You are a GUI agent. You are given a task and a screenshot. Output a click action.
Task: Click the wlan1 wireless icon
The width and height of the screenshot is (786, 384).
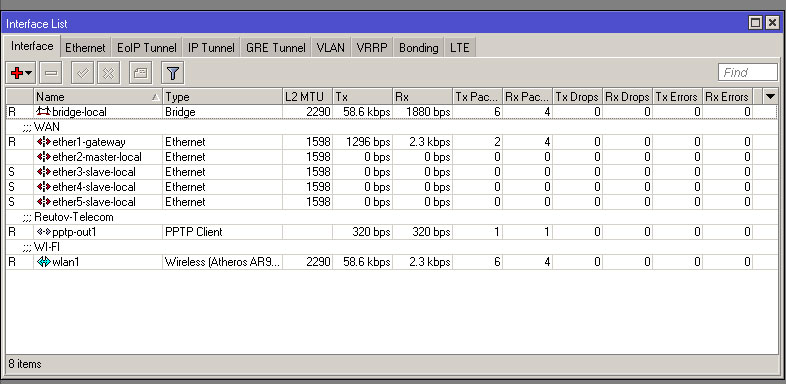pyautogui.click(x=44, y=262)
